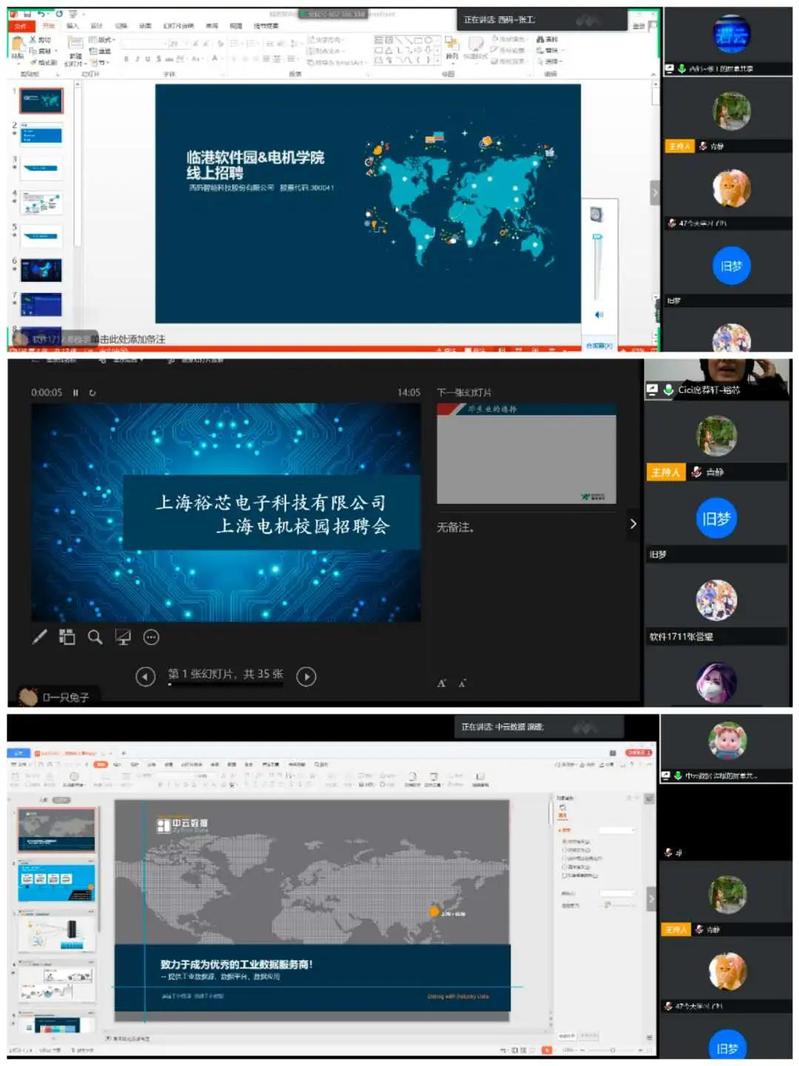The image size is (799, 1066).
Task: Reset the presentation timer
Action: (92, 393)
